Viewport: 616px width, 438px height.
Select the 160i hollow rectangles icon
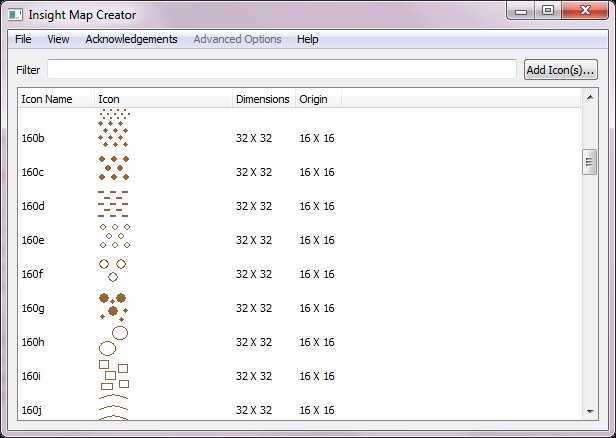pyautogui.click(x=113, y=375)
